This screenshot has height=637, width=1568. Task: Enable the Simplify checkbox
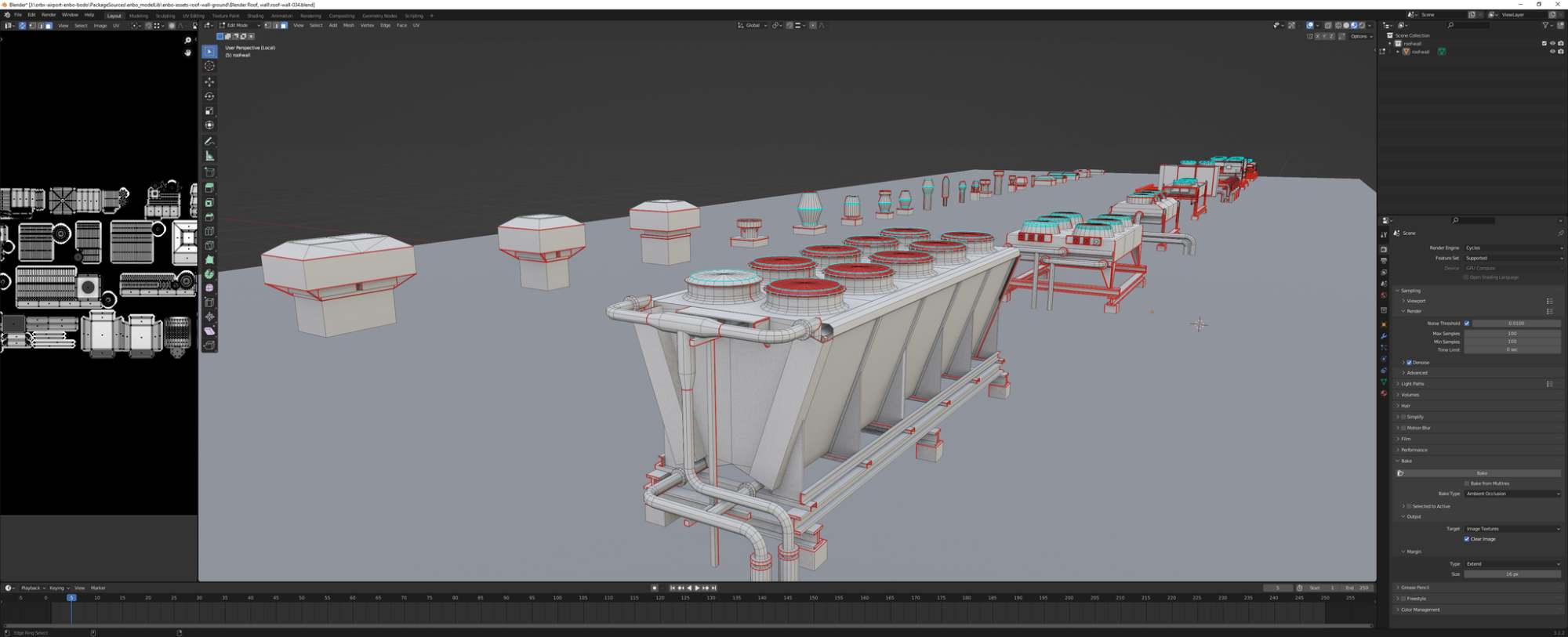1403,417
